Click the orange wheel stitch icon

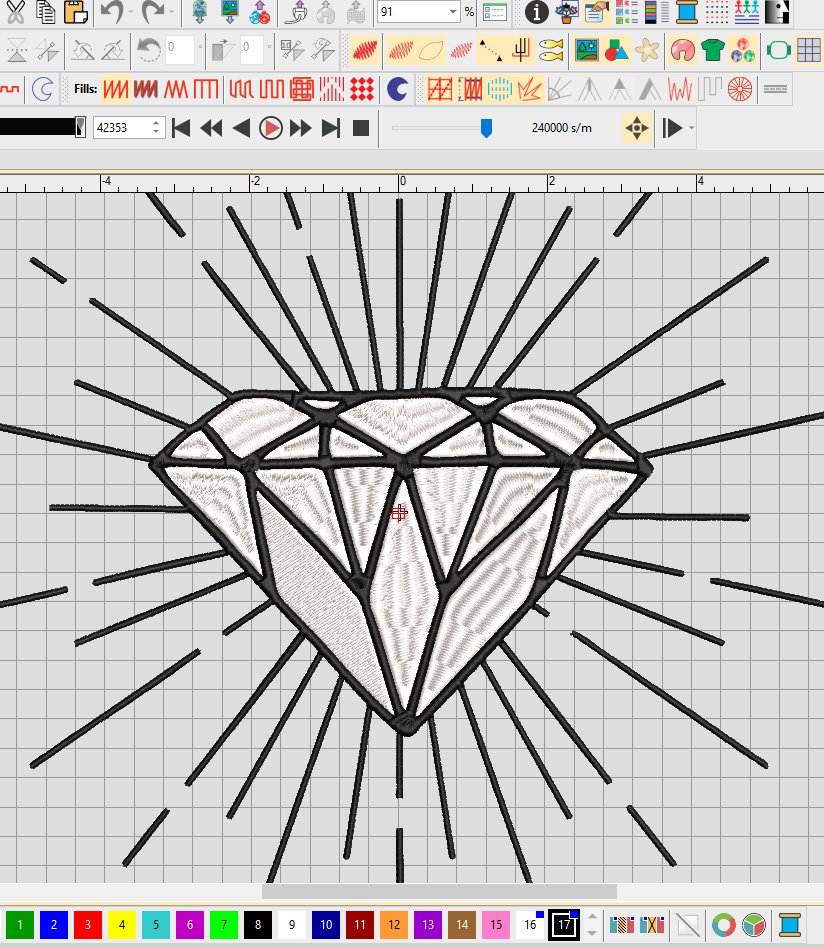[x=740, y=89]
